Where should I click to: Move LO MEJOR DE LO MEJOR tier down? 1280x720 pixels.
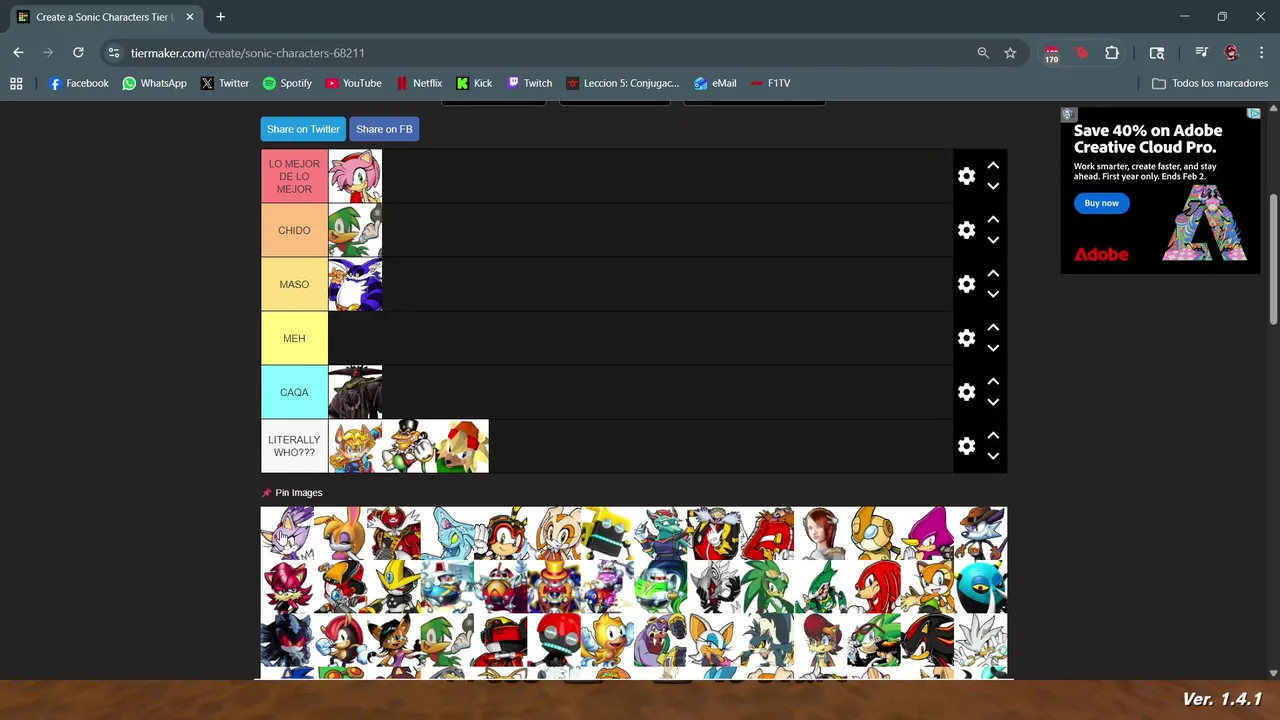[x=993, y=186]
